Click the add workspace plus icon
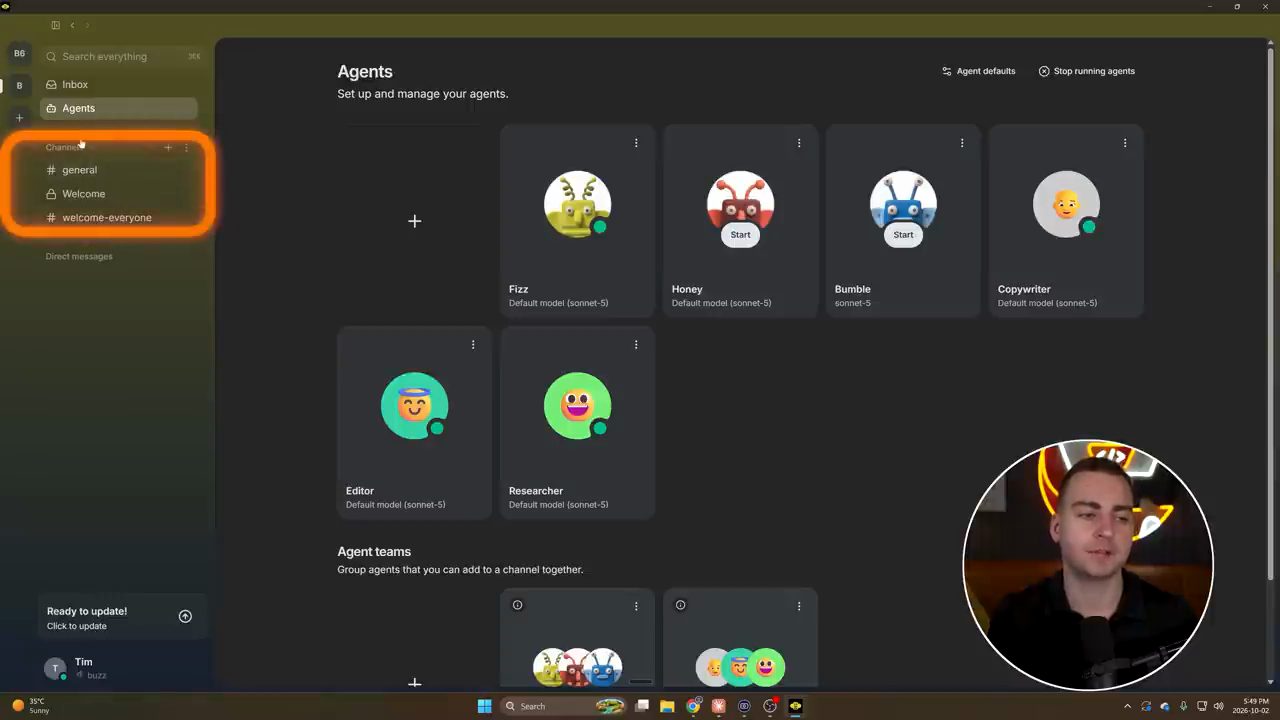The height and width of the screenshot is (720, 1280). pyautogui.click(x=19, y=118)
